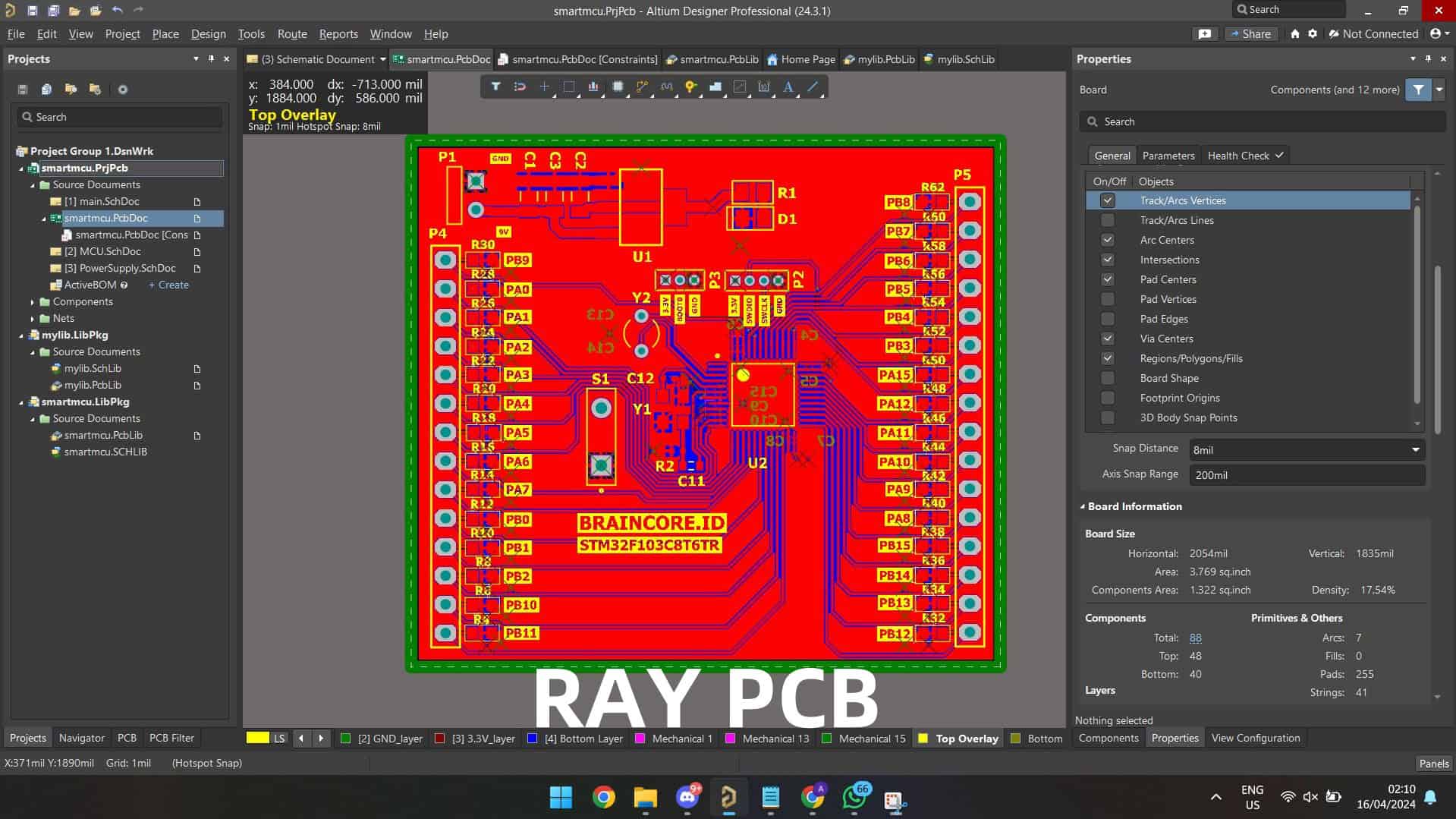Viewport: 1456px width, 819px height.
Task: Click the Place Via icon in Active Bar
Action: click(x=690, y=87)
